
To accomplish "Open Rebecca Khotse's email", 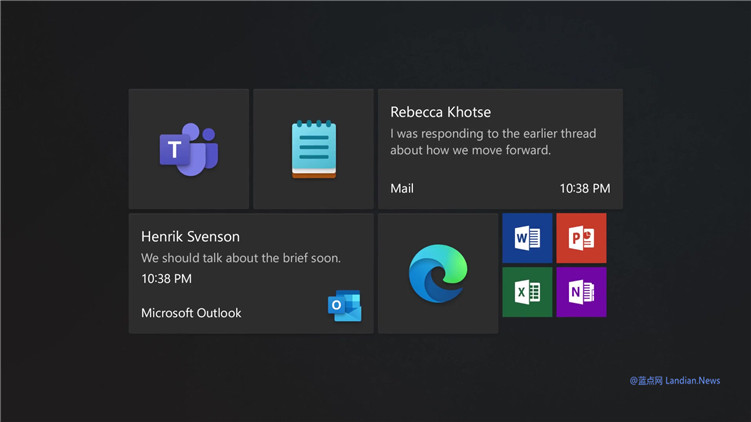I will pyautogui.click(x=501, y=149).
